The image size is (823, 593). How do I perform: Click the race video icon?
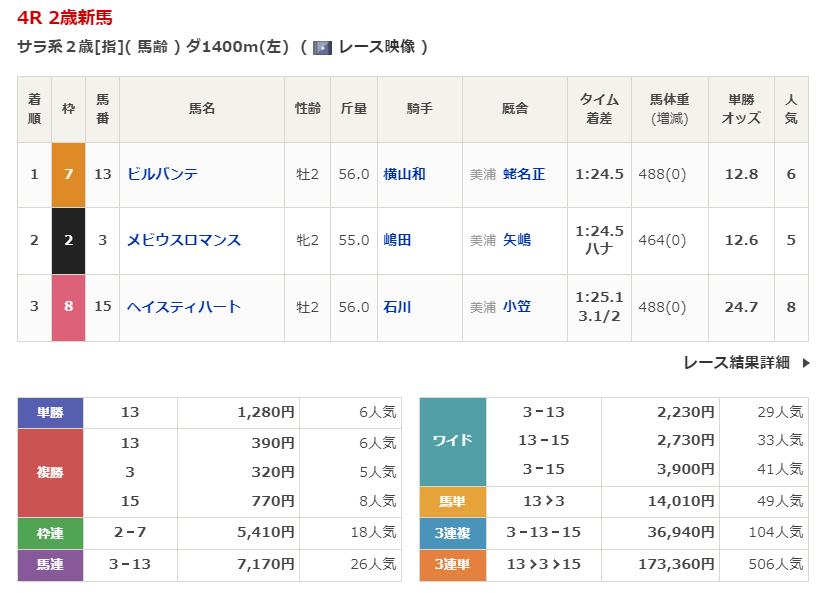tap(322, 47)
